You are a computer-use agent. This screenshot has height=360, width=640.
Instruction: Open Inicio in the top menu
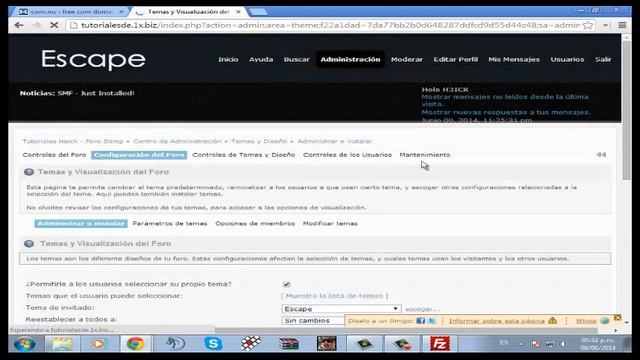tap(228, 60)
